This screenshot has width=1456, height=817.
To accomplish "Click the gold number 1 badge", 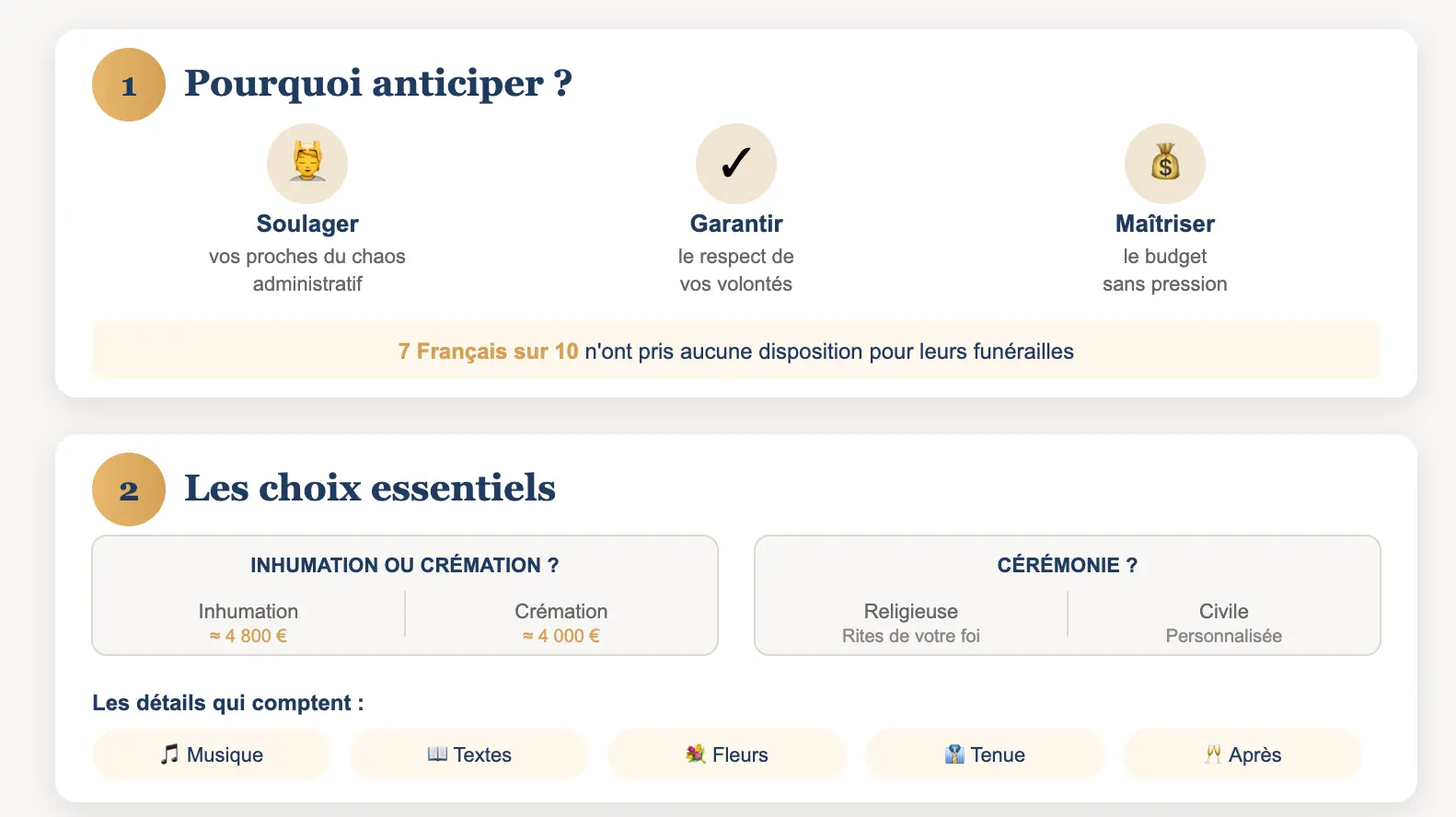I will tap(129, 85).
